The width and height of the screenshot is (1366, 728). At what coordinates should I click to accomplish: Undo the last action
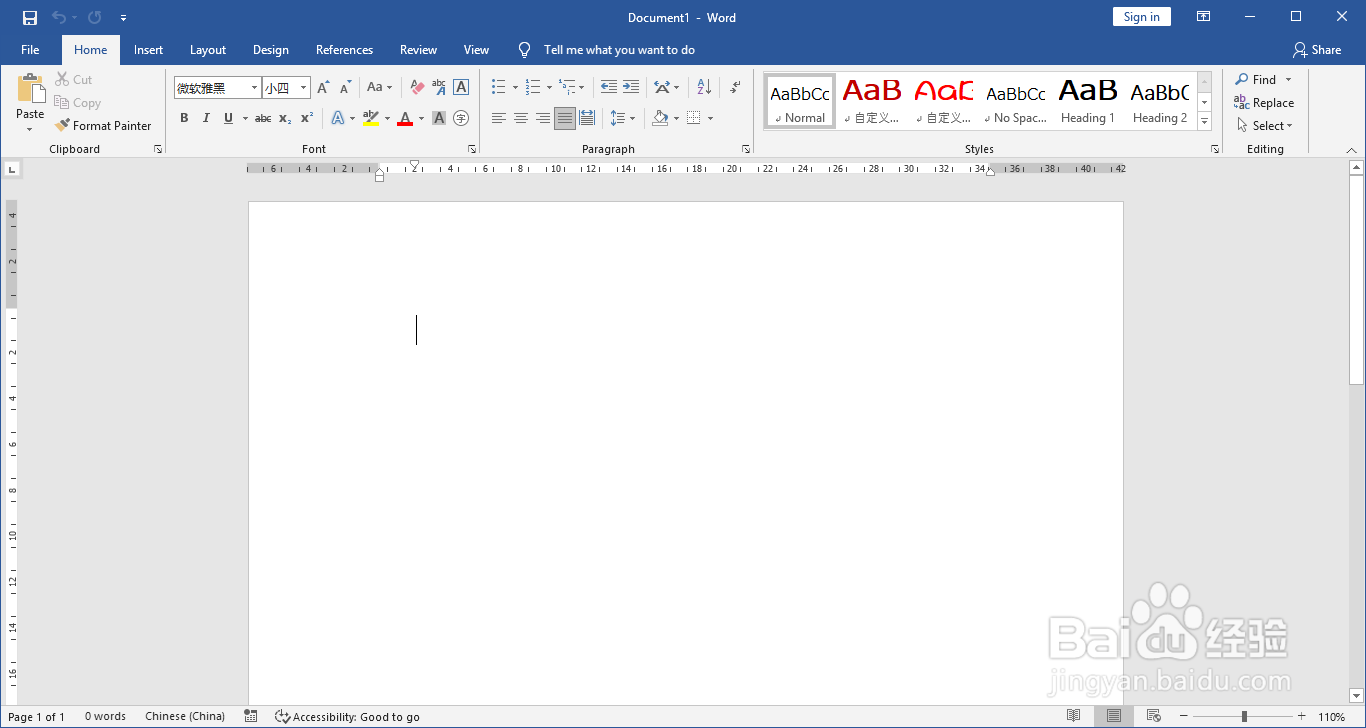pyautogui.click(x=59, y=17)
